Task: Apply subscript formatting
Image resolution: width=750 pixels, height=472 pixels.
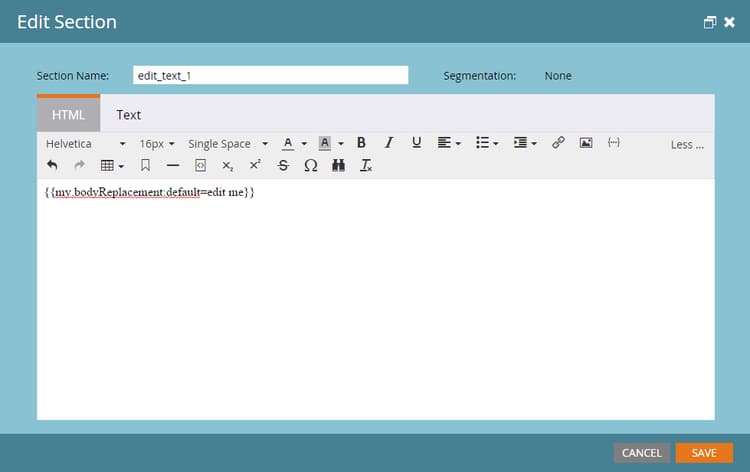Action: tap(228, 166)
